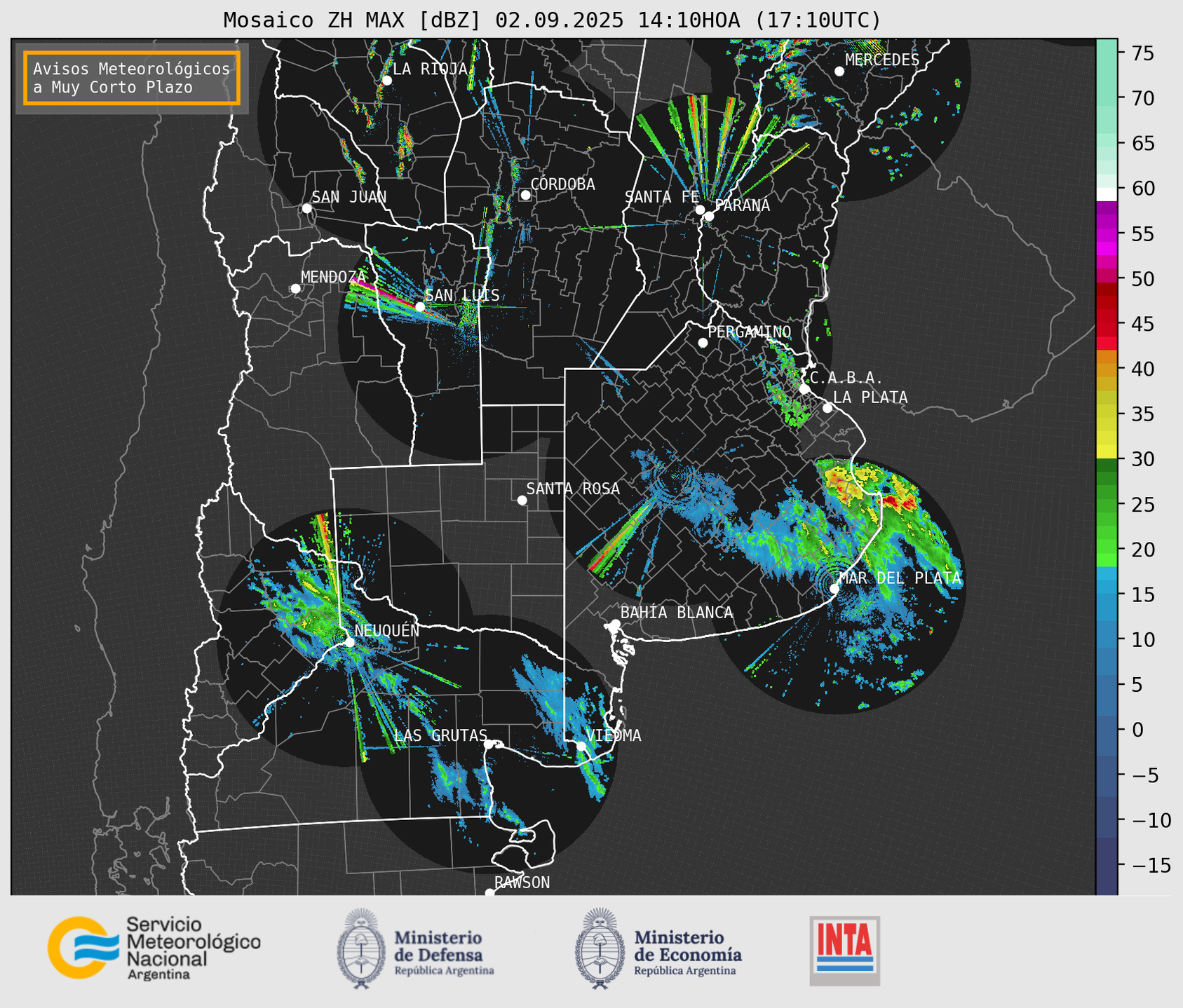The height and width of the screenshot is (1008, 1183).
Task: Click the magenta 55 dBZ color band
Action: click(x=1107, y=234)
